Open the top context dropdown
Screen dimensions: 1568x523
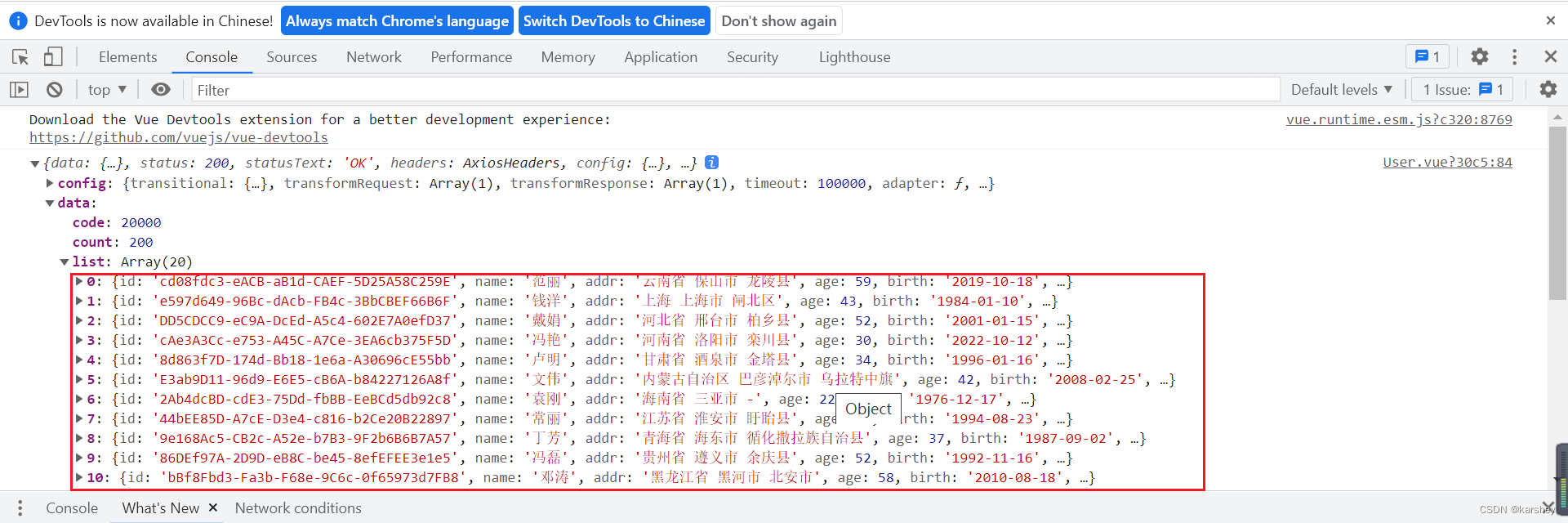[107, 90]
